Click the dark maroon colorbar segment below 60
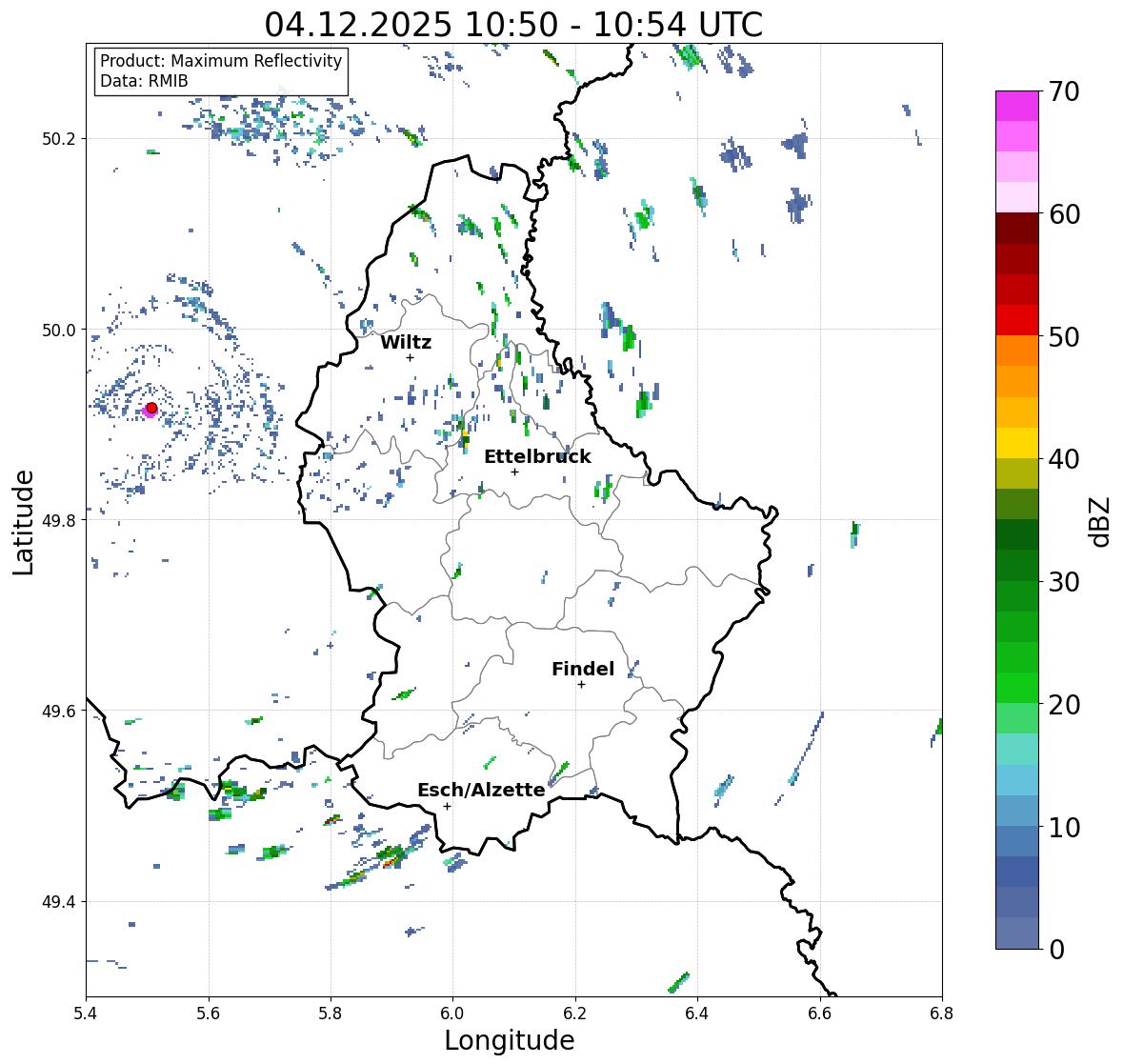The width and height of the screenshot is (1123, 1064). pyautogui.click(x=1017, y=229)
